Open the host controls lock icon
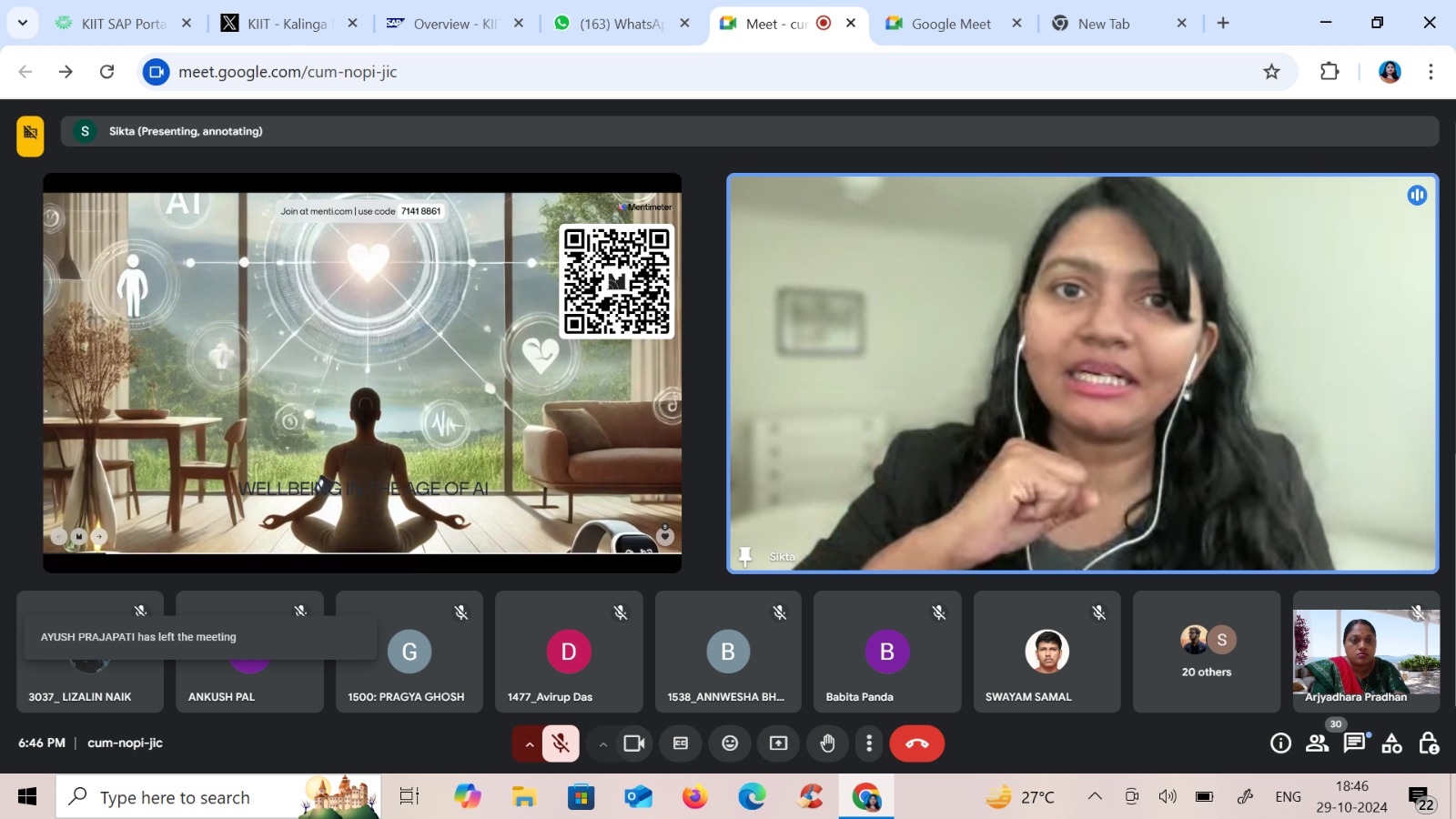 (x=1429, y=743)
